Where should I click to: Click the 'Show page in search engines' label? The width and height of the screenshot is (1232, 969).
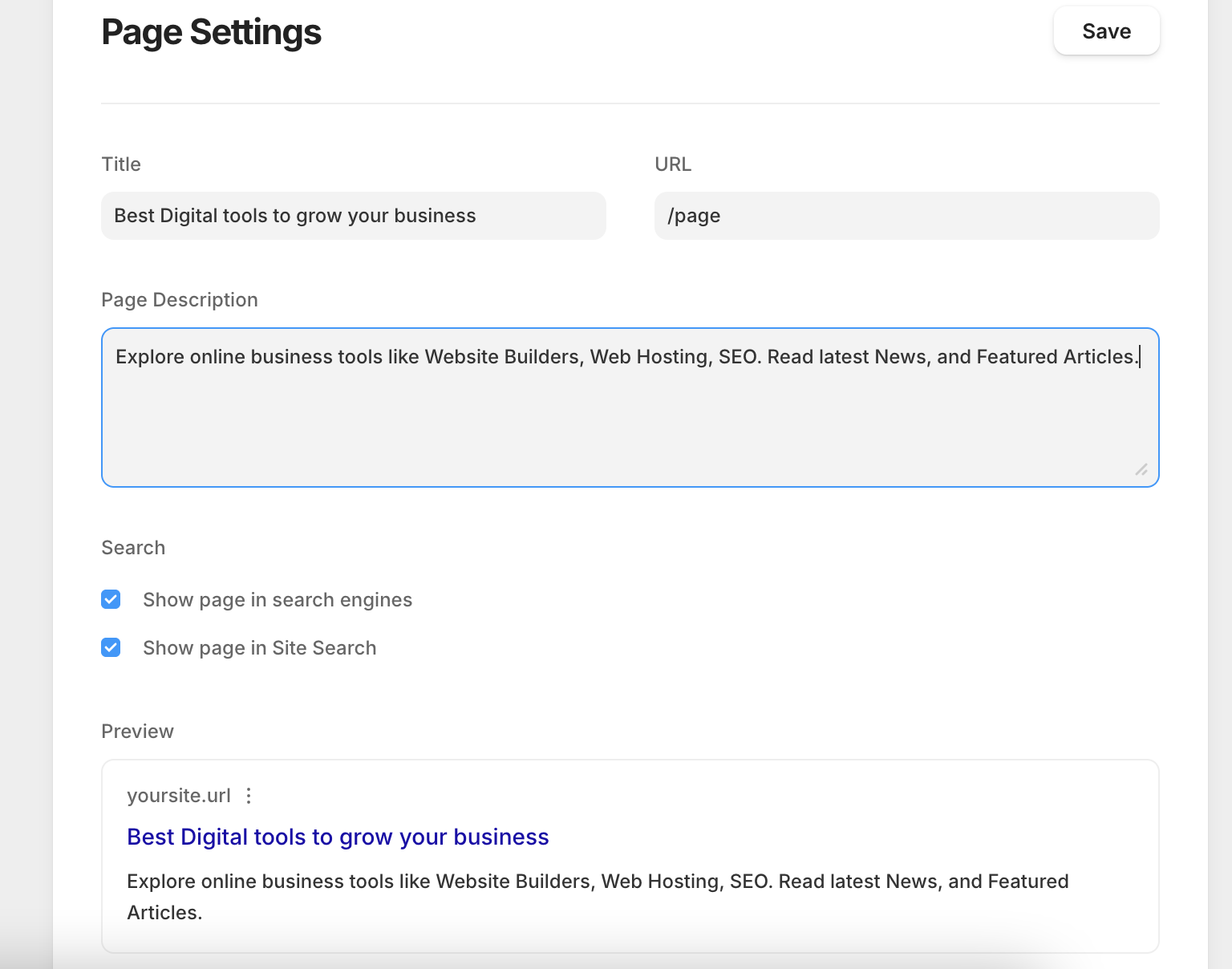pyautogui.click(x=277, y=600)
